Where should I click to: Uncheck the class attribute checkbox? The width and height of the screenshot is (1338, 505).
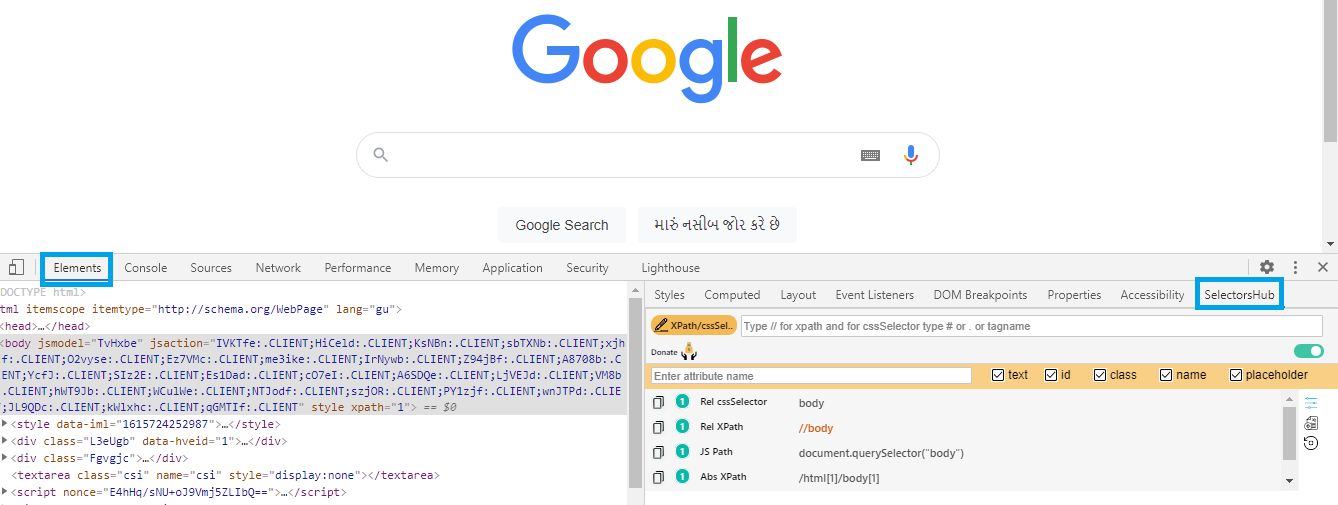tap(1100, 375)
